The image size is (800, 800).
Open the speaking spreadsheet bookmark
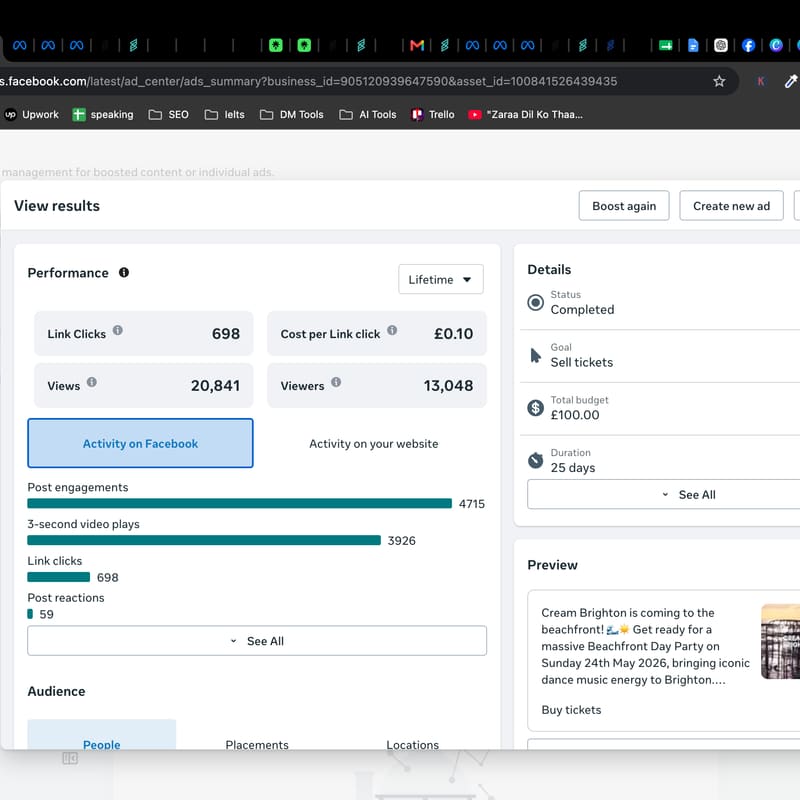103,115
